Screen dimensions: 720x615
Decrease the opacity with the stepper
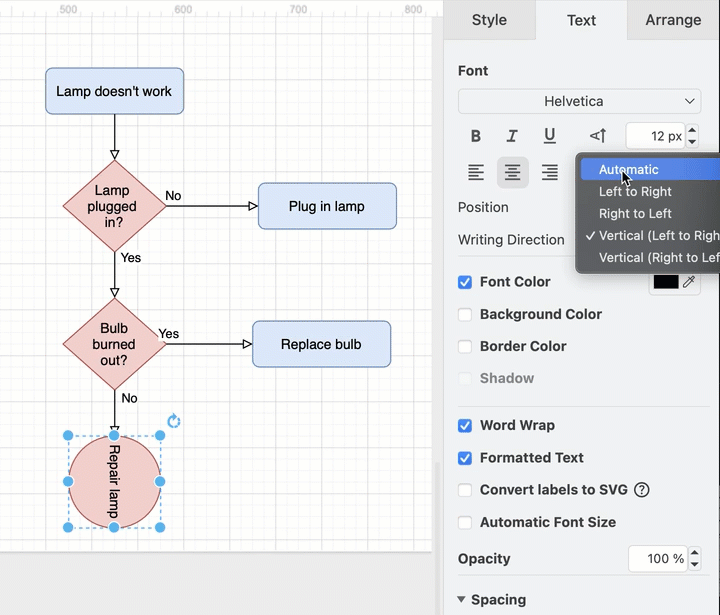pos(695,564)
